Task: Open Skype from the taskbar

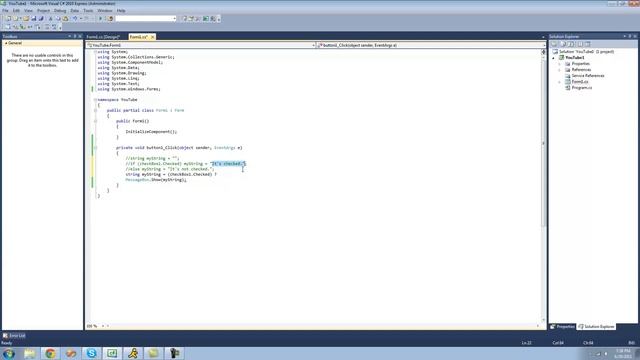Action: (91, 353)
